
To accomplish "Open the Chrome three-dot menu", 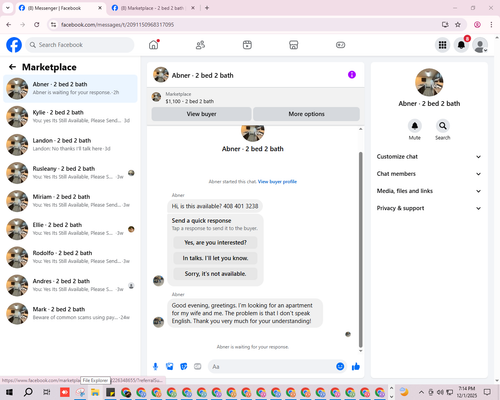I will pos(491,25).
